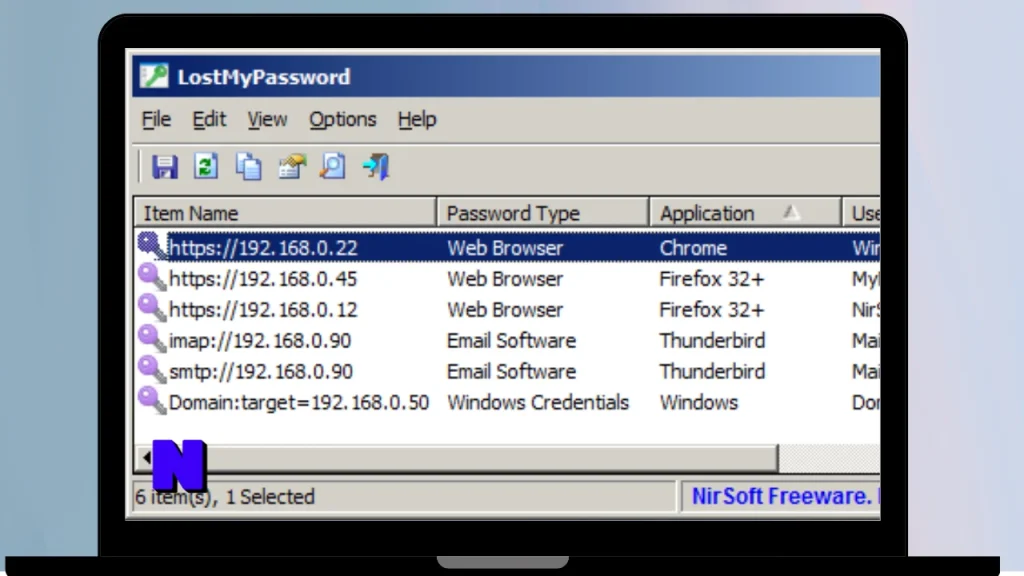
Task: Click Thunderbird in the imap row
Action: click(712, 340)
